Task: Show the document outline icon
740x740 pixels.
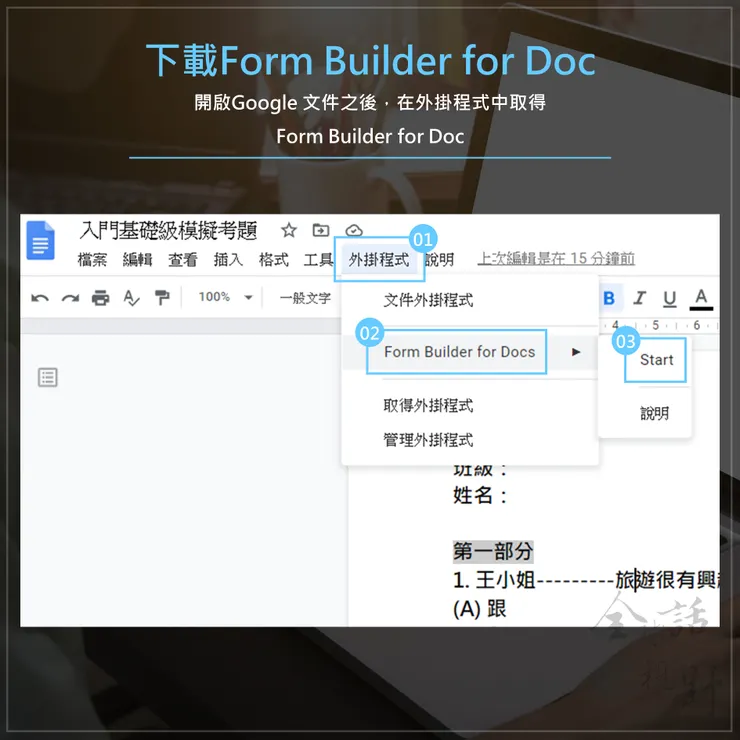Action: (48, 378)
